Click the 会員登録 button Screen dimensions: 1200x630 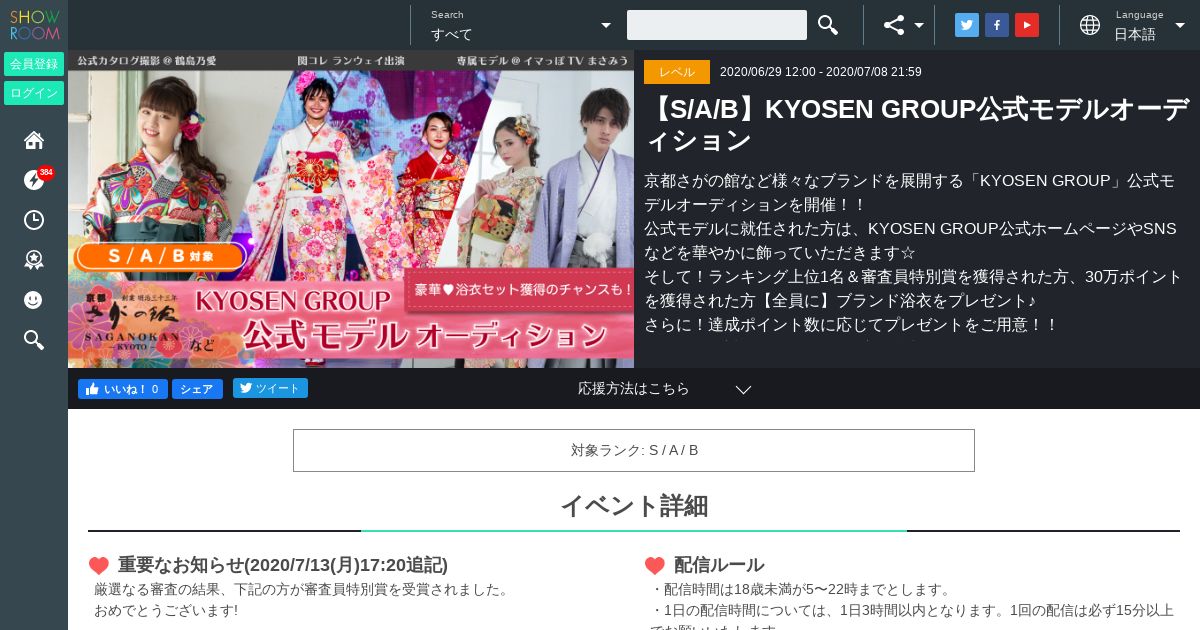(34, 64)
